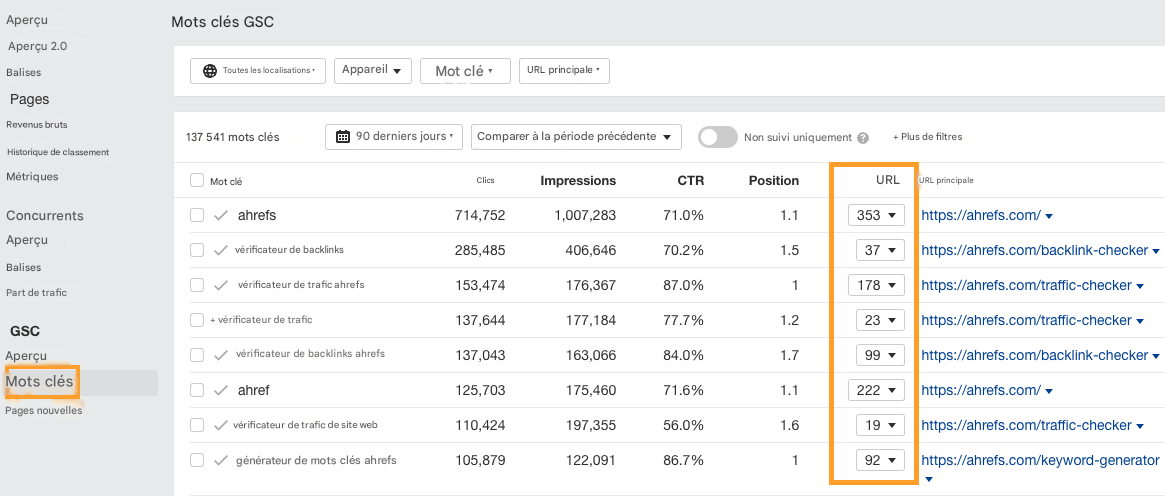
Task: Open the https://ahrefs.com/ link in ahrefs row
Action: [981, 215]
